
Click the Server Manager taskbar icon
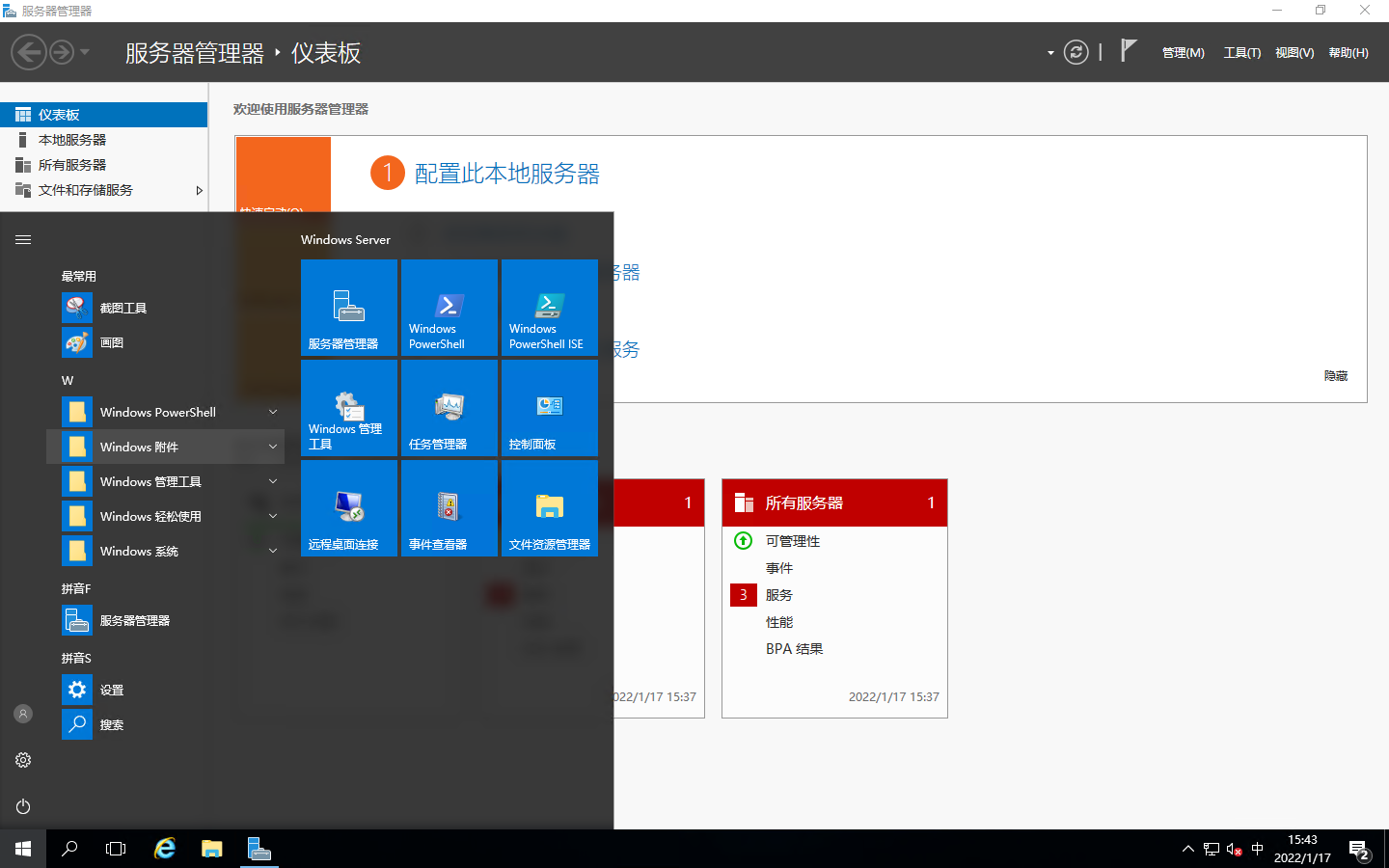(x=259, y=849)
